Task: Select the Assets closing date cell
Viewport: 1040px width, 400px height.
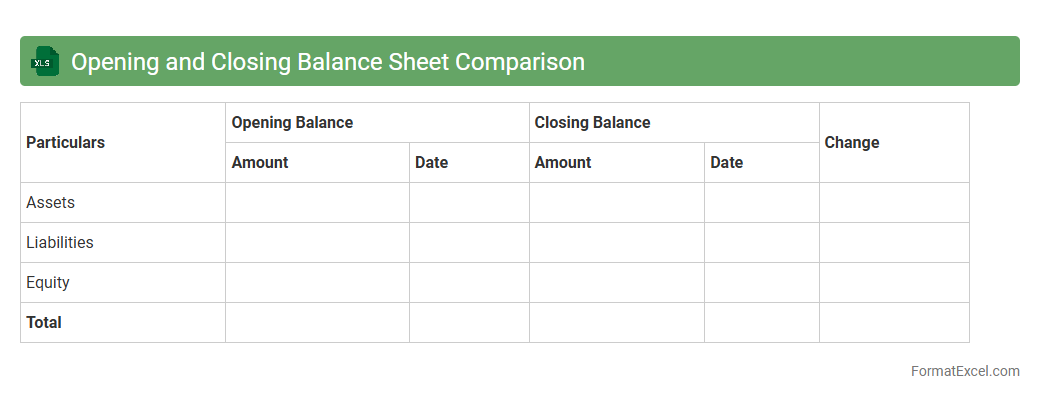Action: (761, 203)
